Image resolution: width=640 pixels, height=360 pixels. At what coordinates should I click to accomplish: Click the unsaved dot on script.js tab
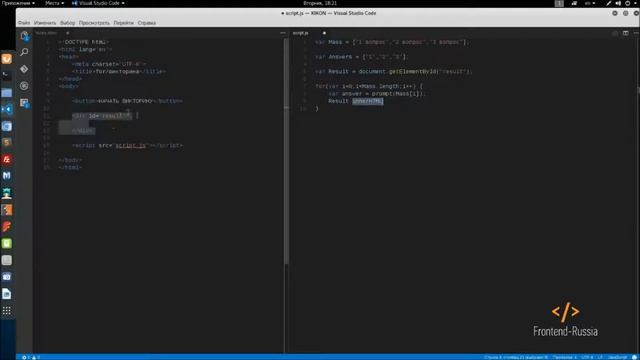pos(324,33)
